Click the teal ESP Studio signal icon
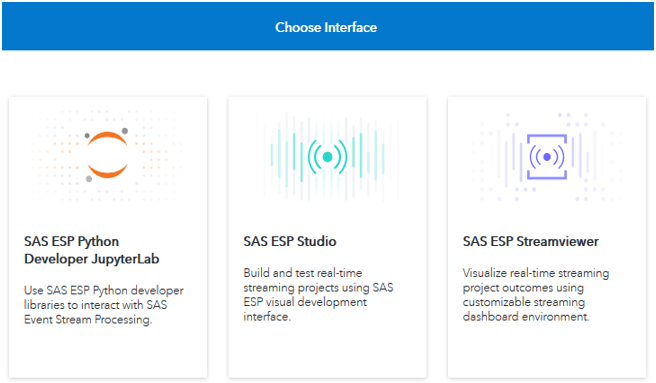Screen dimensions: 656x383 coord(328,157)
